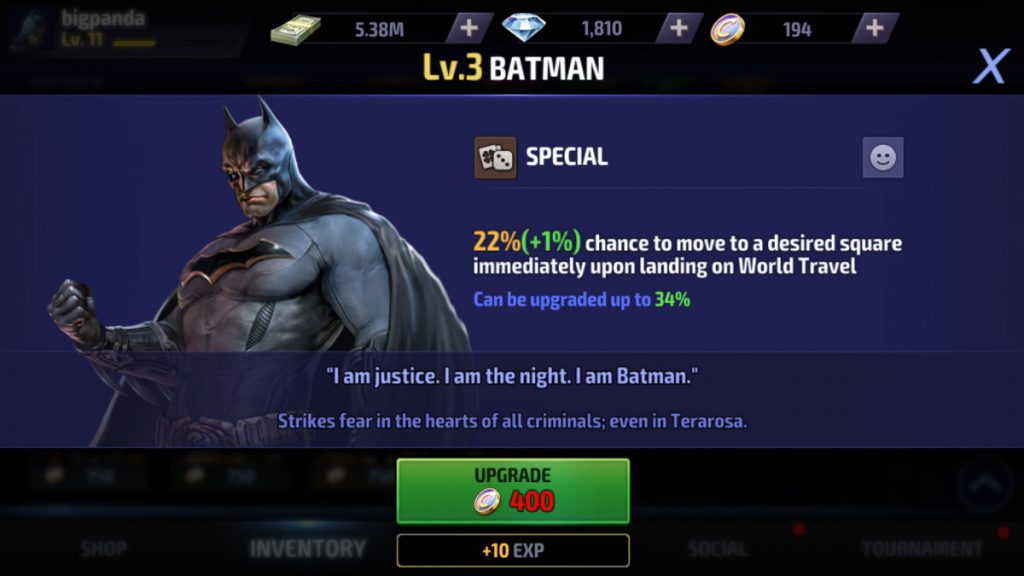
Task: Add more coins with plus button
Action: tap(874, 28)
